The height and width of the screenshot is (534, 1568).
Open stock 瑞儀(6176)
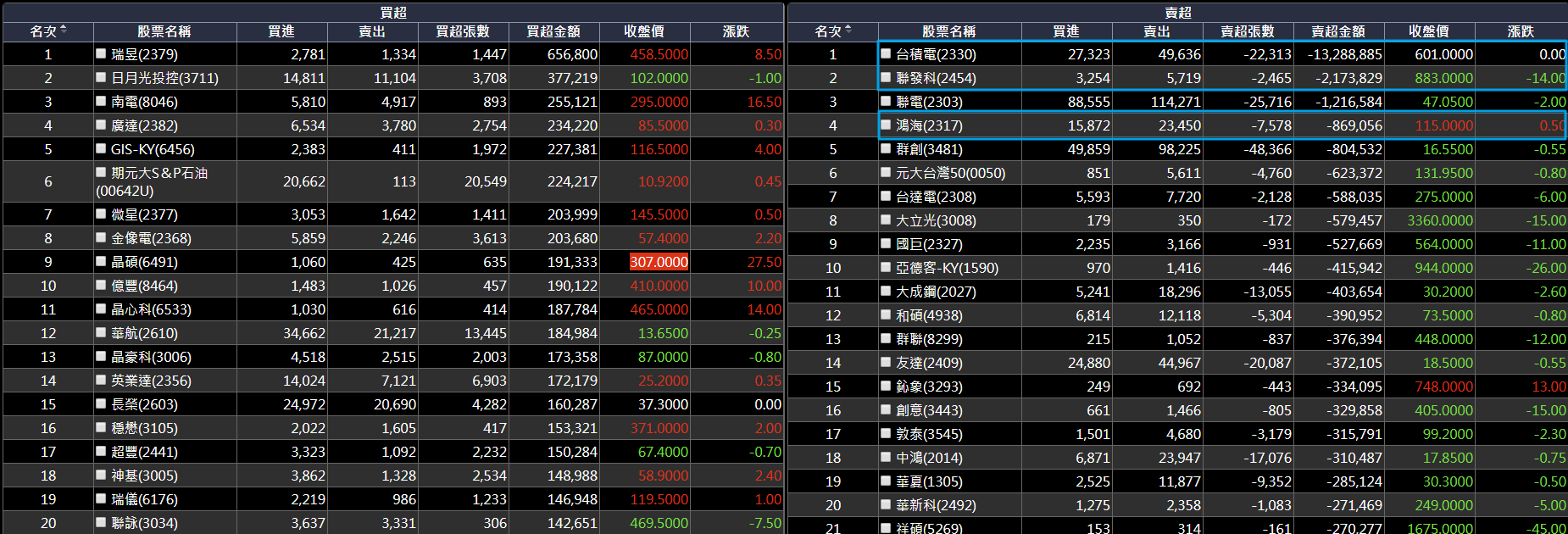pos(145,499)
